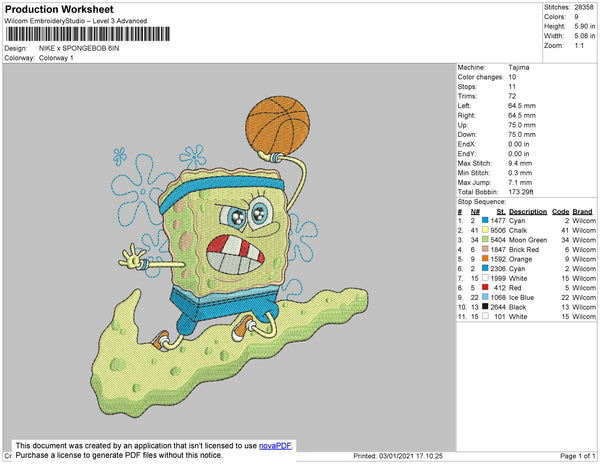600x464 pixels.
Task: Select the Chalk color swatch
Action: [x=485, y=230]
